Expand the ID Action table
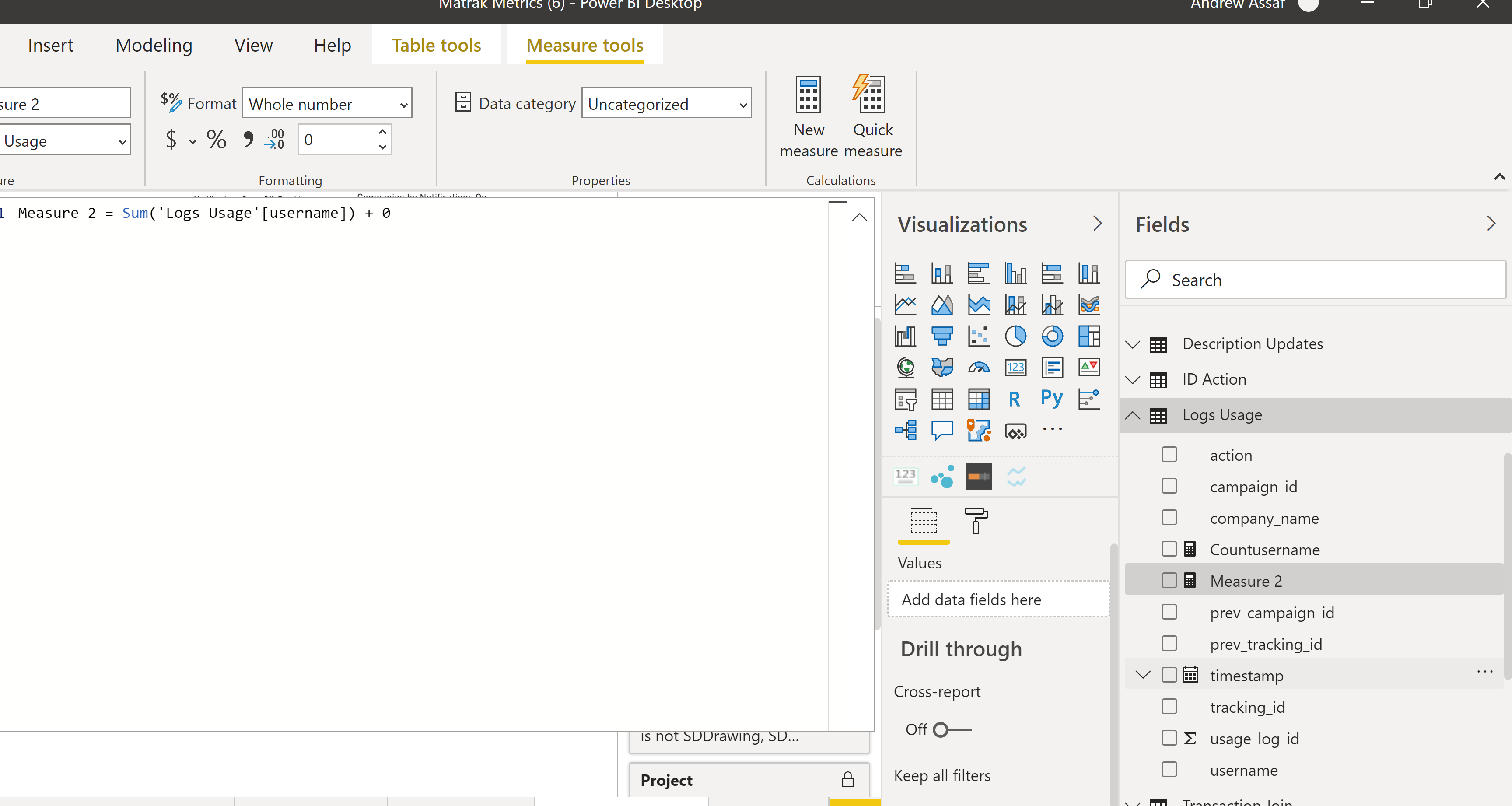Viewport: 1512px width, 806px height. (1133, 380)
